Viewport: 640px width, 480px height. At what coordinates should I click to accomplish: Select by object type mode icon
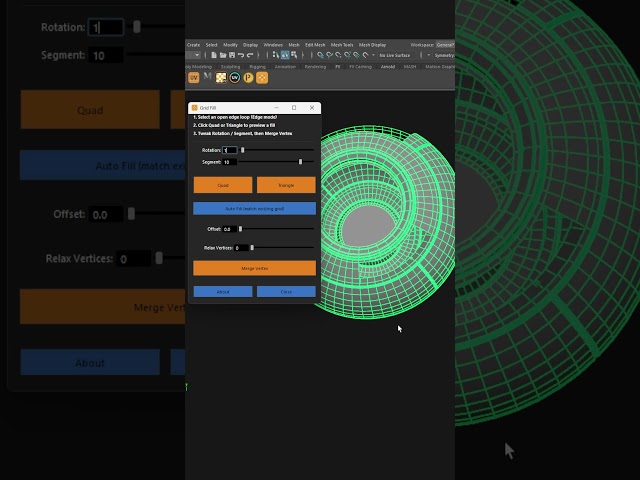[x=285, y=55]
